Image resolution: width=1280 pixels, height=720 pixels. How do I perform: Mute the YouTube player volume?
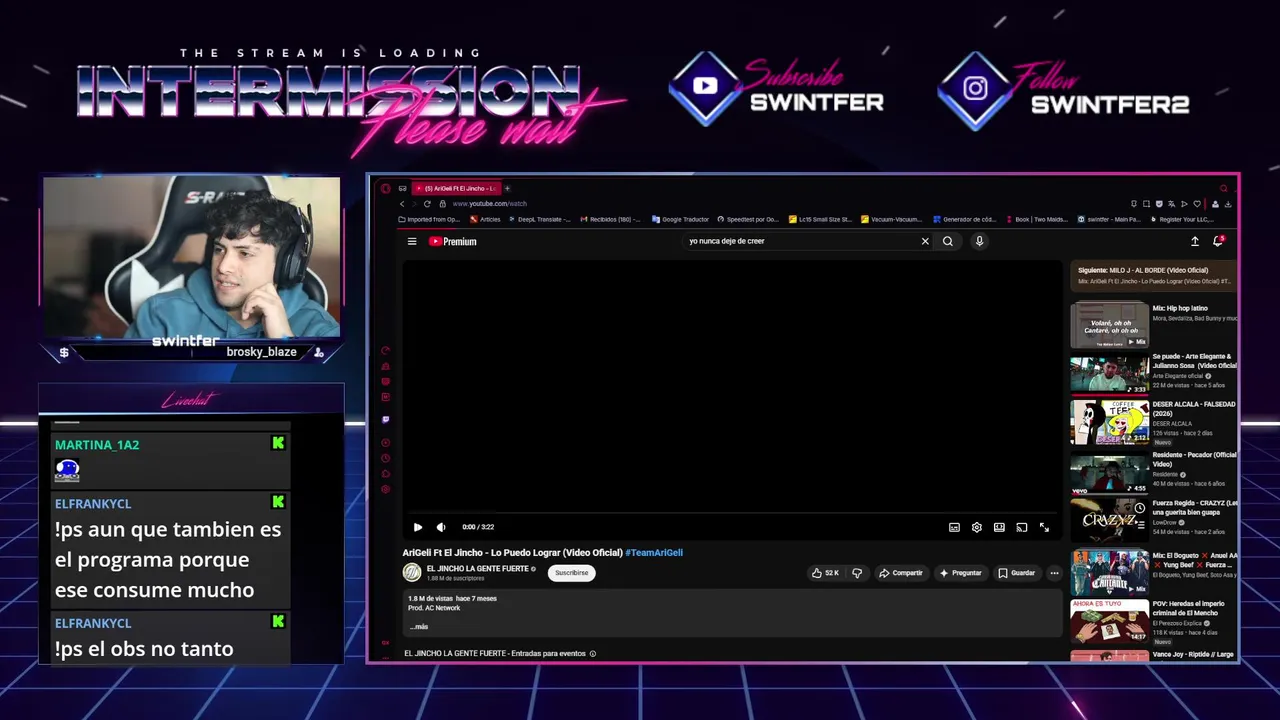point(441,527)
